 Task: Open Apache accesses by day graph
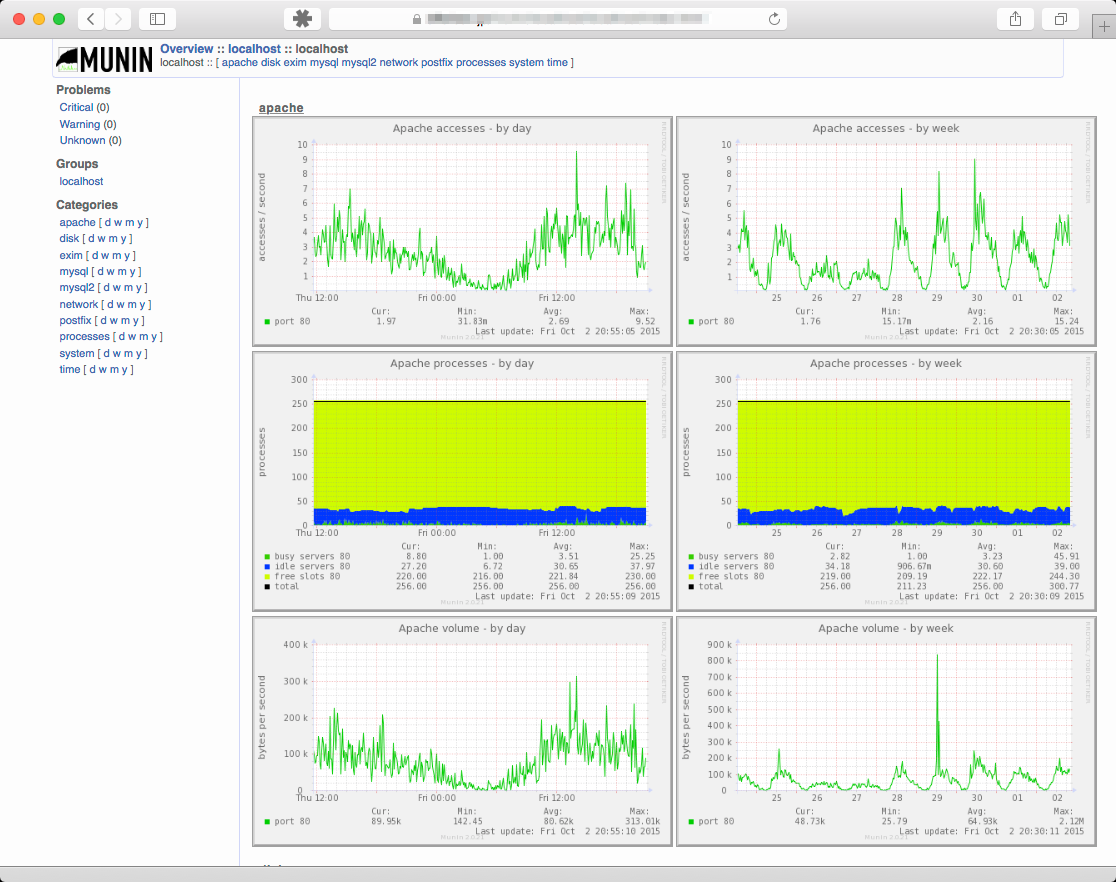click(x=463, y=231)
